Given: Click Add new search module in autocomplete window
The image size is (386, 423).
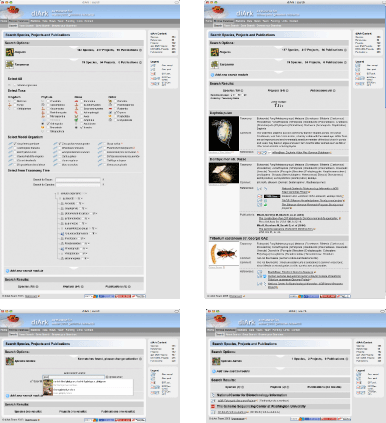Looking at the screenshot, I should pyautogui.click(x=27, y=396).
